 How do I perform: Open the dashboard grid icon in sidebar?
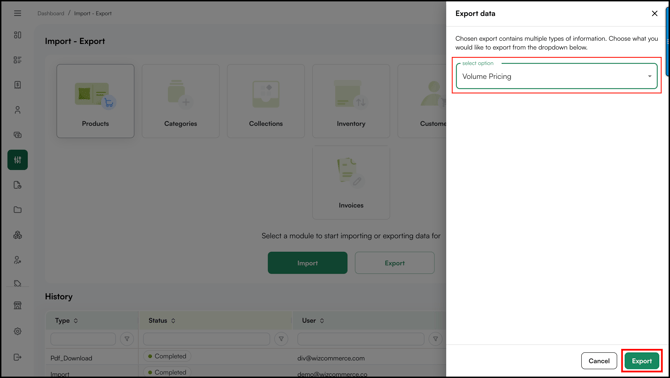coord(18,35)
